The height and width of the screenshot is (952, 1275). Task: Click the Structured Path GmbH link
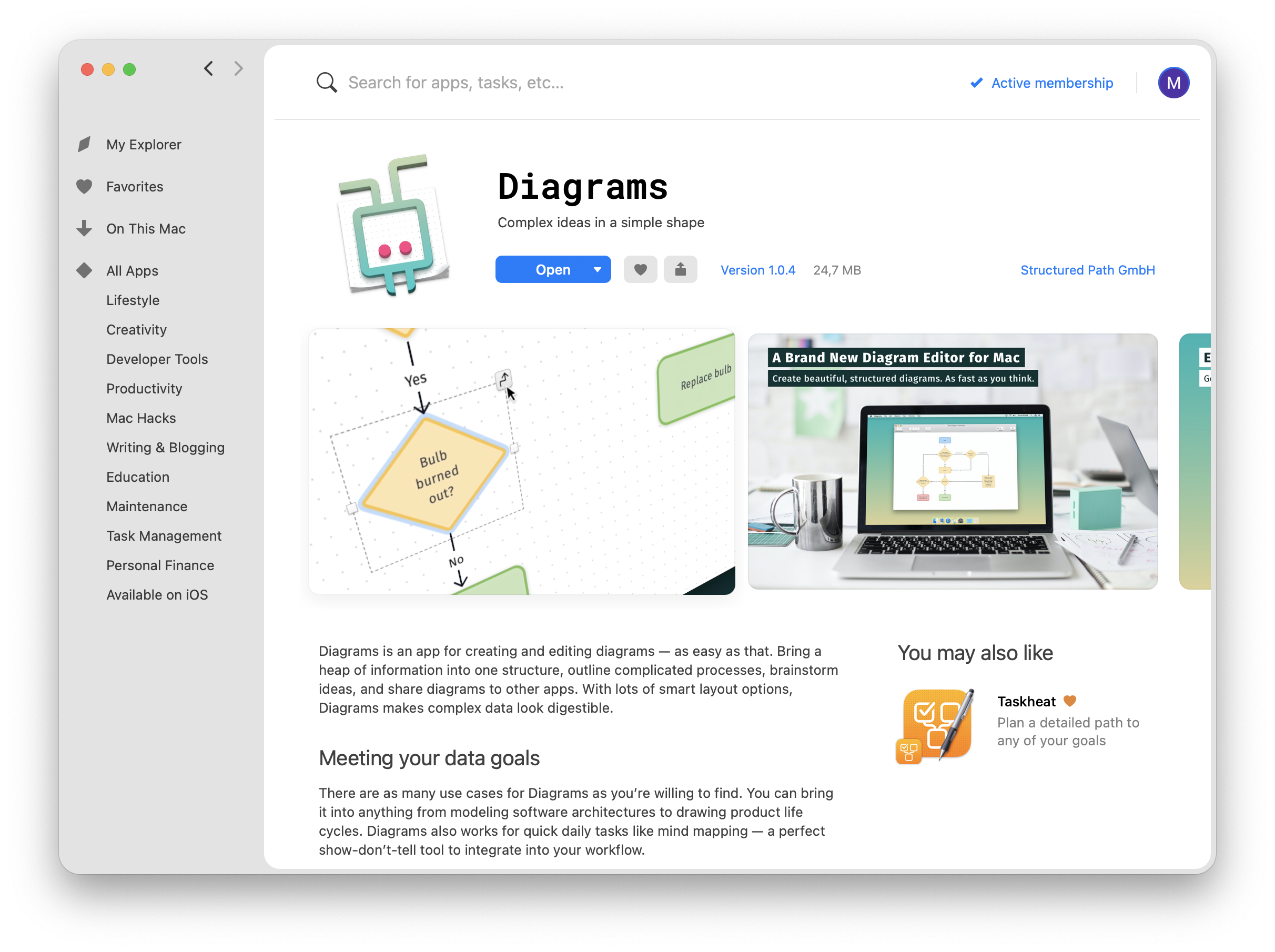(1089, 269)
